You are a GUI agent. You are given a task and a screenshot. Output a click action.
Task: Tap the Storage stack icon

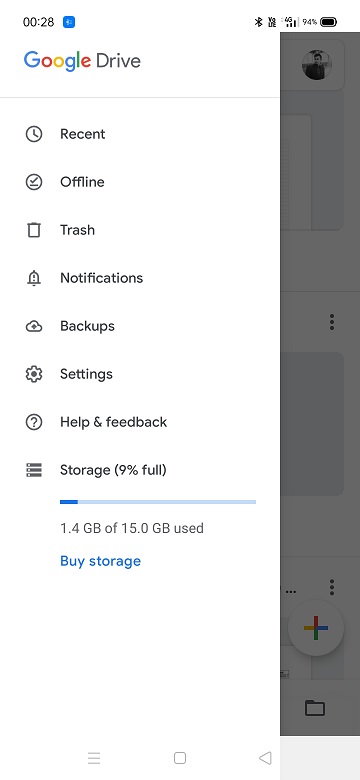click(x=34, y=470)
